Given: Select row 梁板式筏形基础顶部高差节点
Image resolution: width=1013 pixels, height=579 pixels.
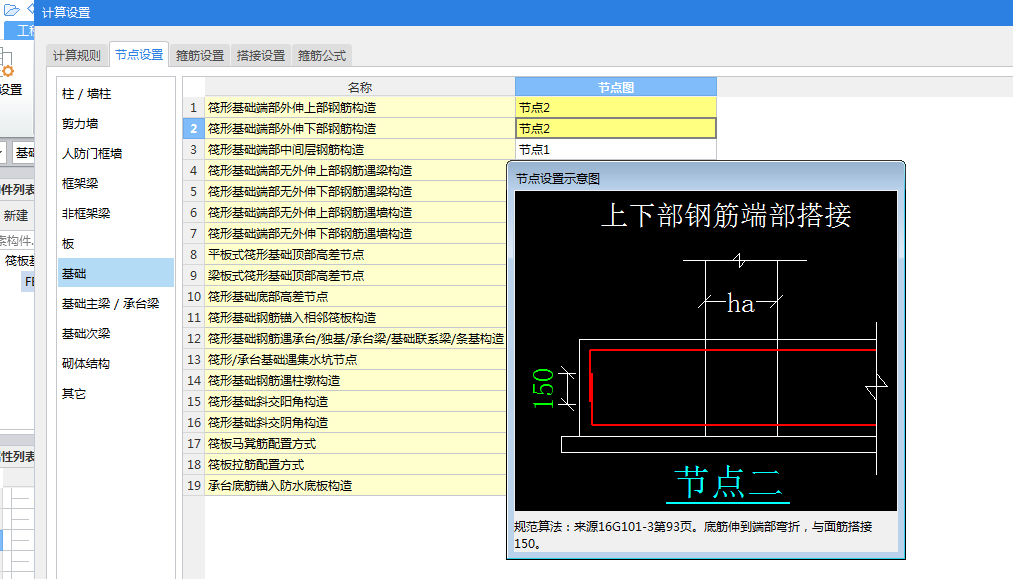Looking at the screenshot, I should click(356, 275).
